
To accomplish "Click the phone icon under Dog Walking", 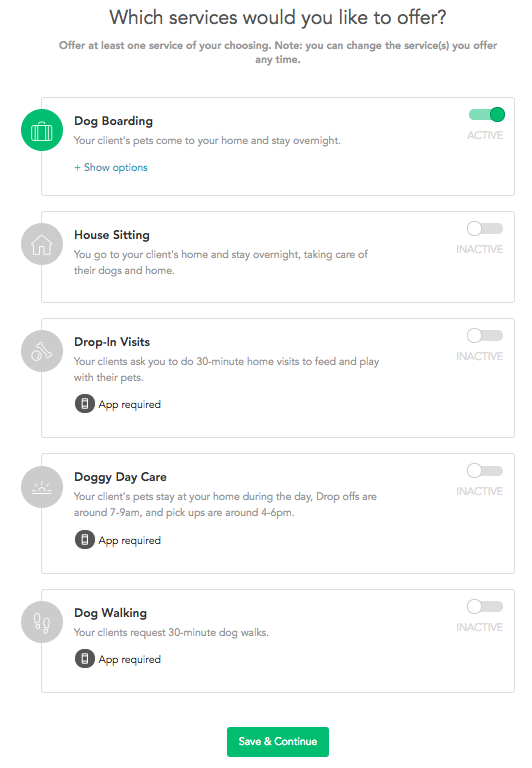I will click(85, 659).
